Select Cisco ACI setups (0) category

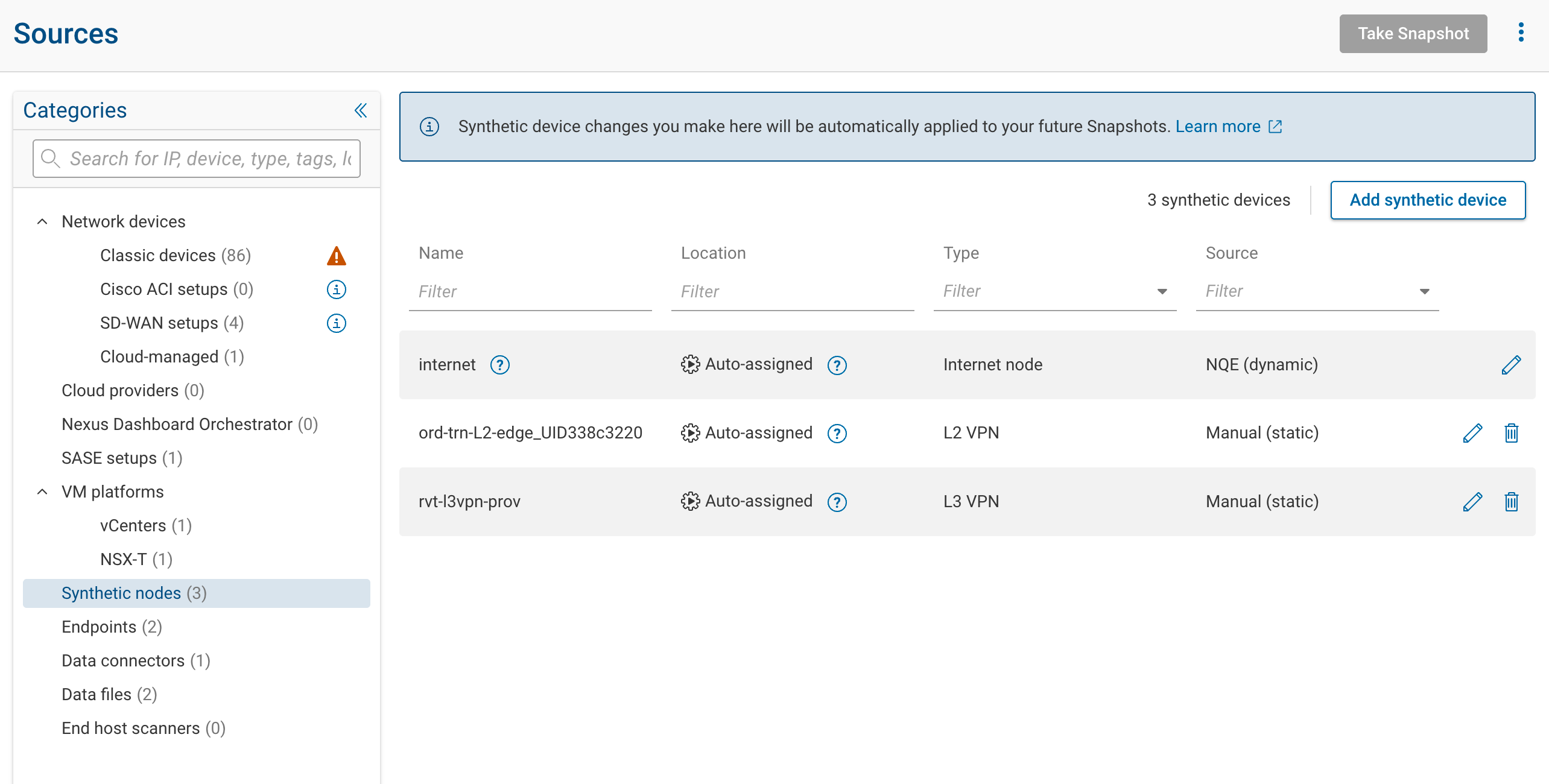coord(177,289)
